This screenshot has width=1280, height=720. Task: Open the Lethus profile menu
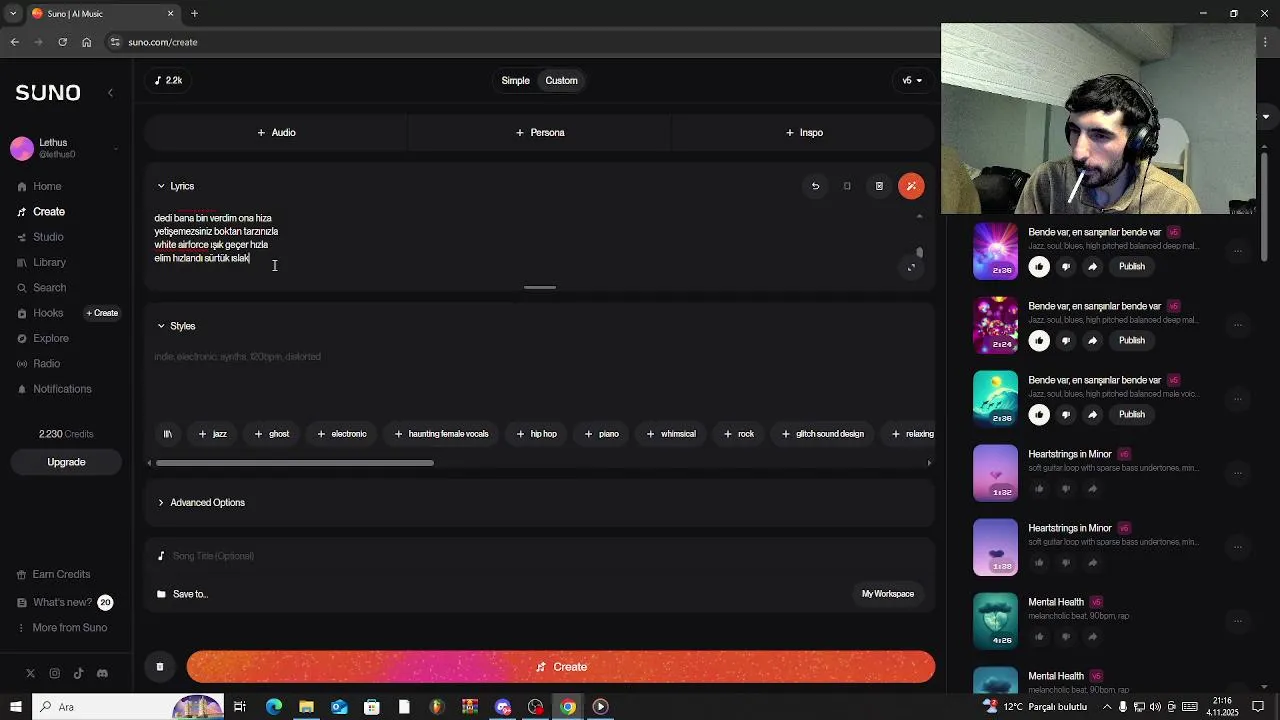point(66,149)
